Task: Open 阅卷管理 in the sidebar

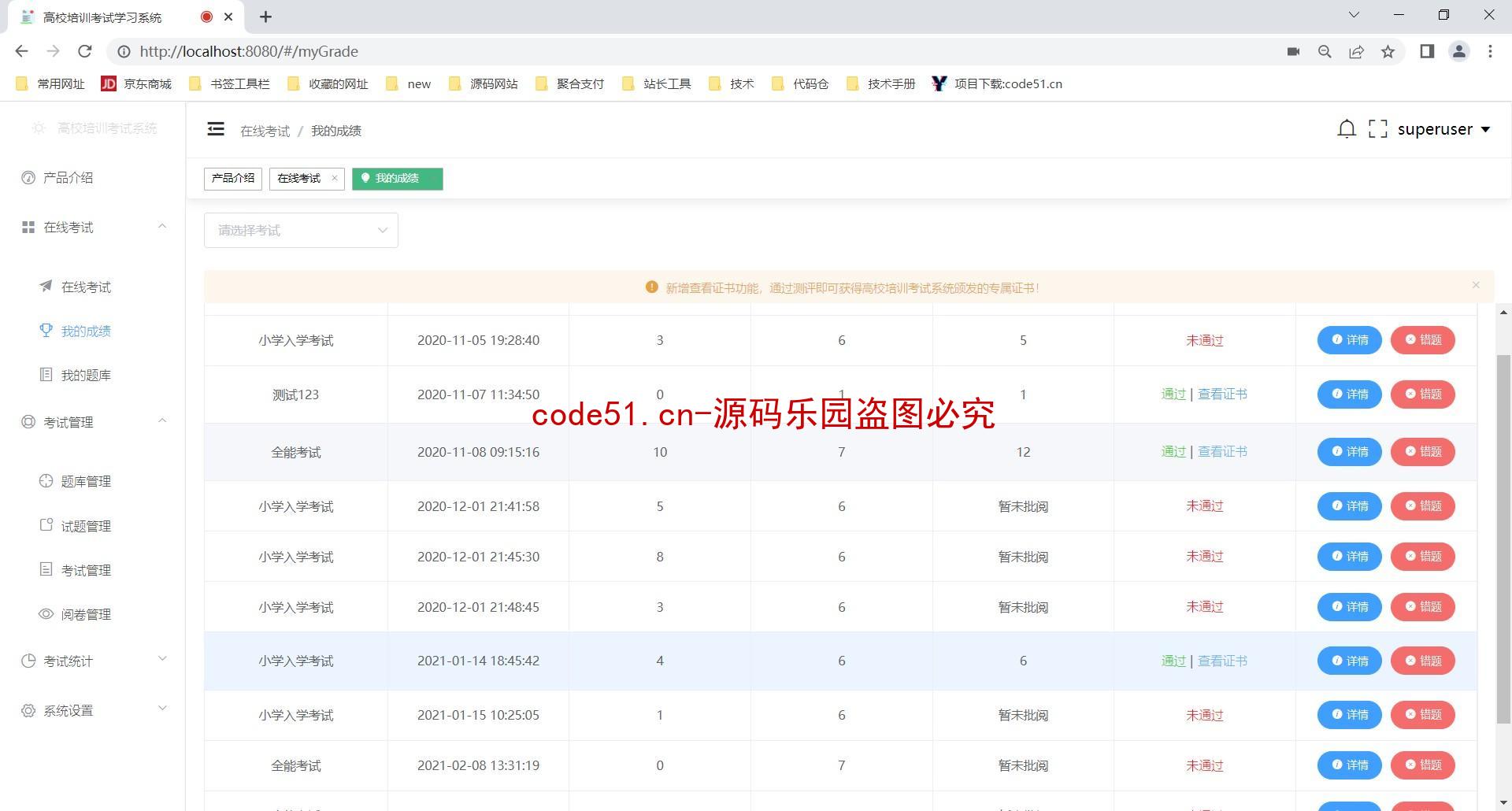Action: (93, 614)
